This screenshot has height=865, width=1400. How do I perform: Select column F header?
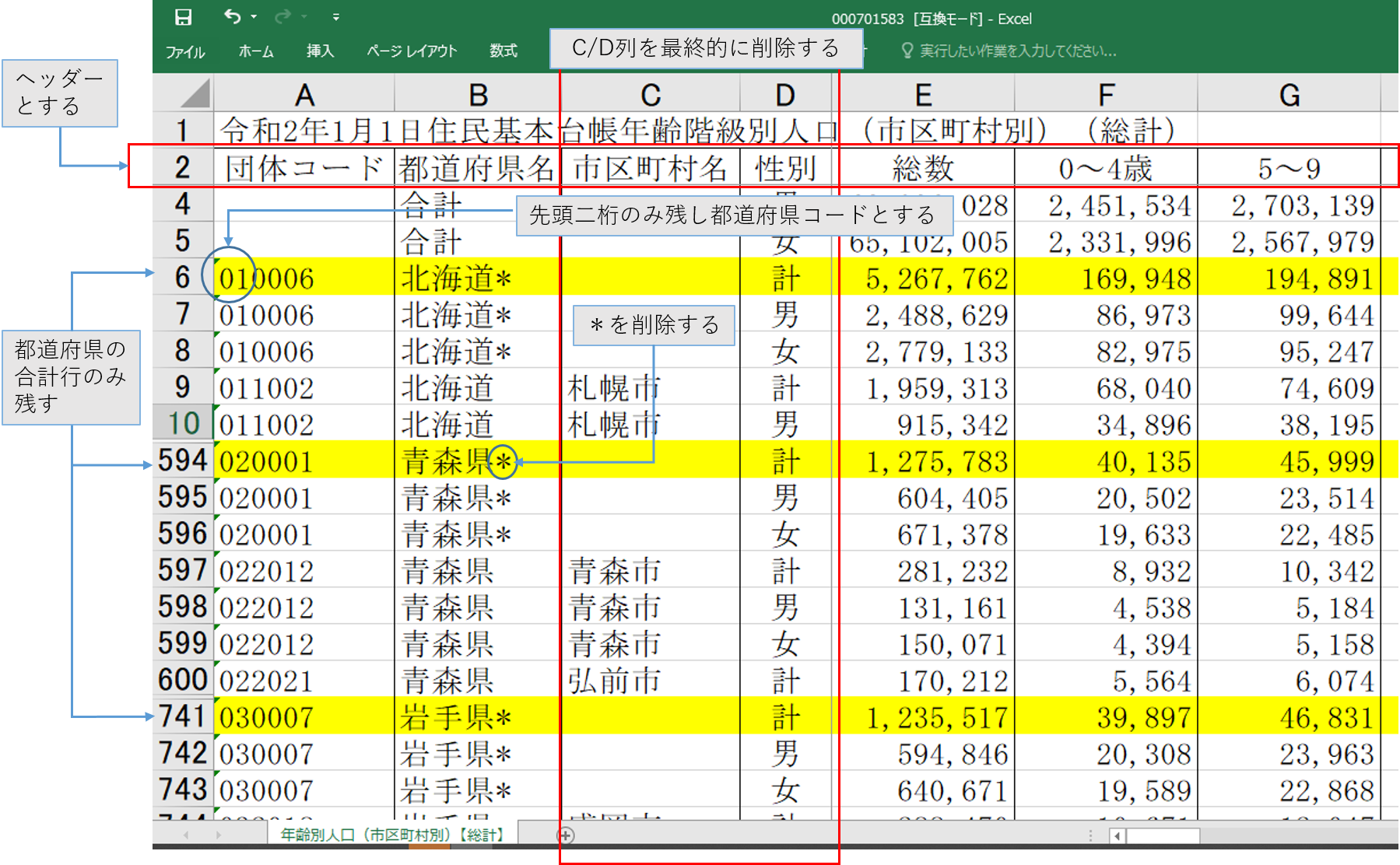click(1106, 95)
